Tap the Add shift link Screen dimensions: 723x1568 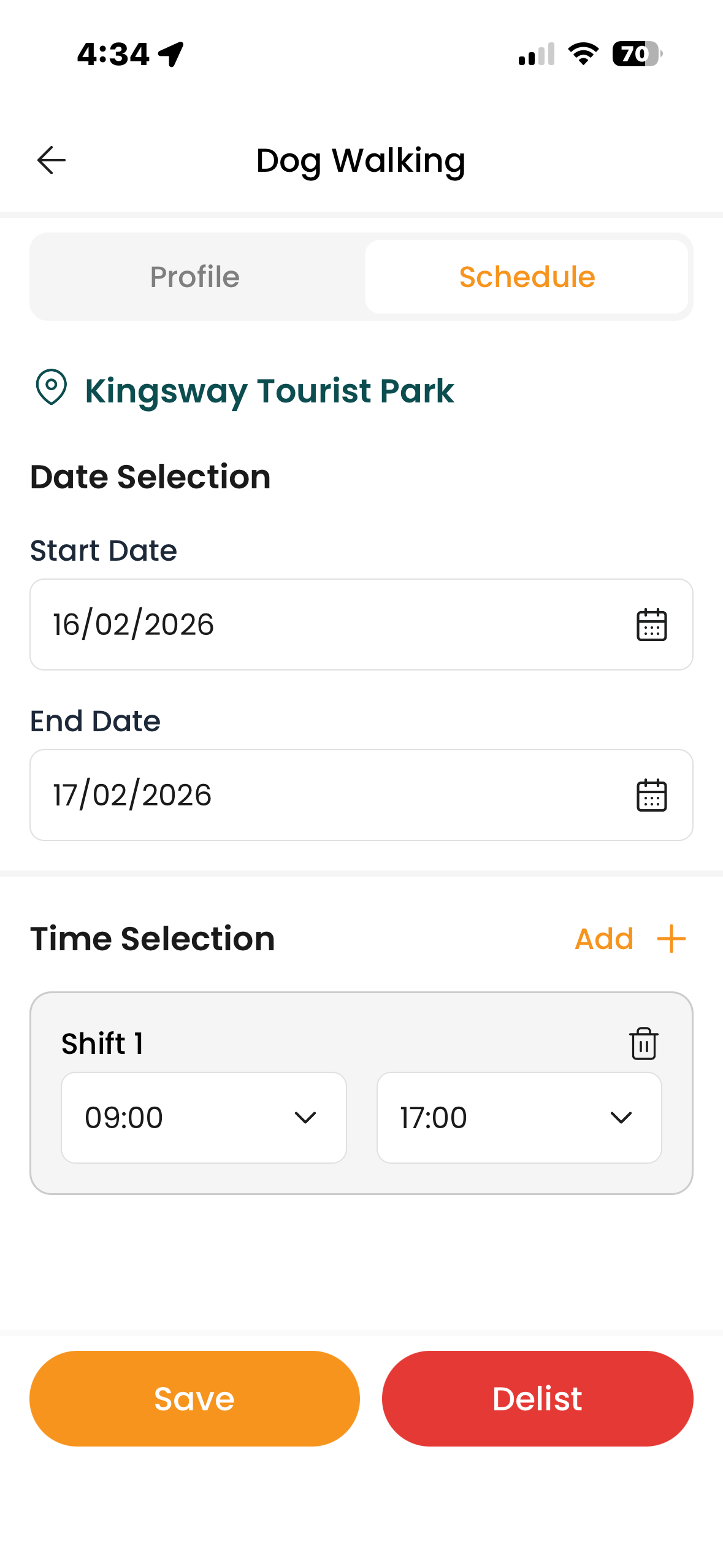coord(604,939)
